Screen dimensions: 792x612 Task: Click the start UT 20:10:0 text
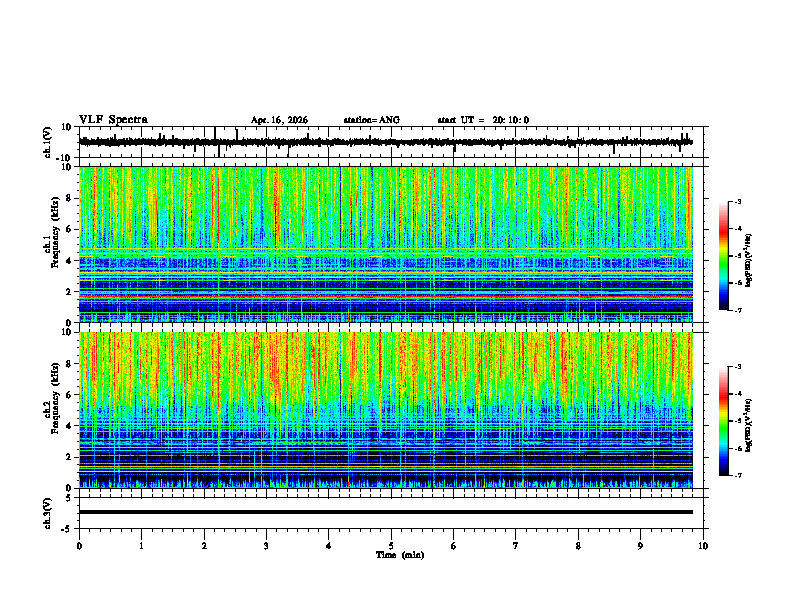pos(483,120)
